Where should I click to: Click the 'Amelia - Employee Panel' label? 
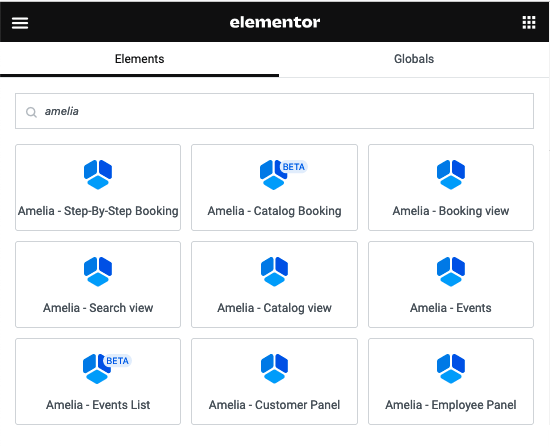click(451, 405)
